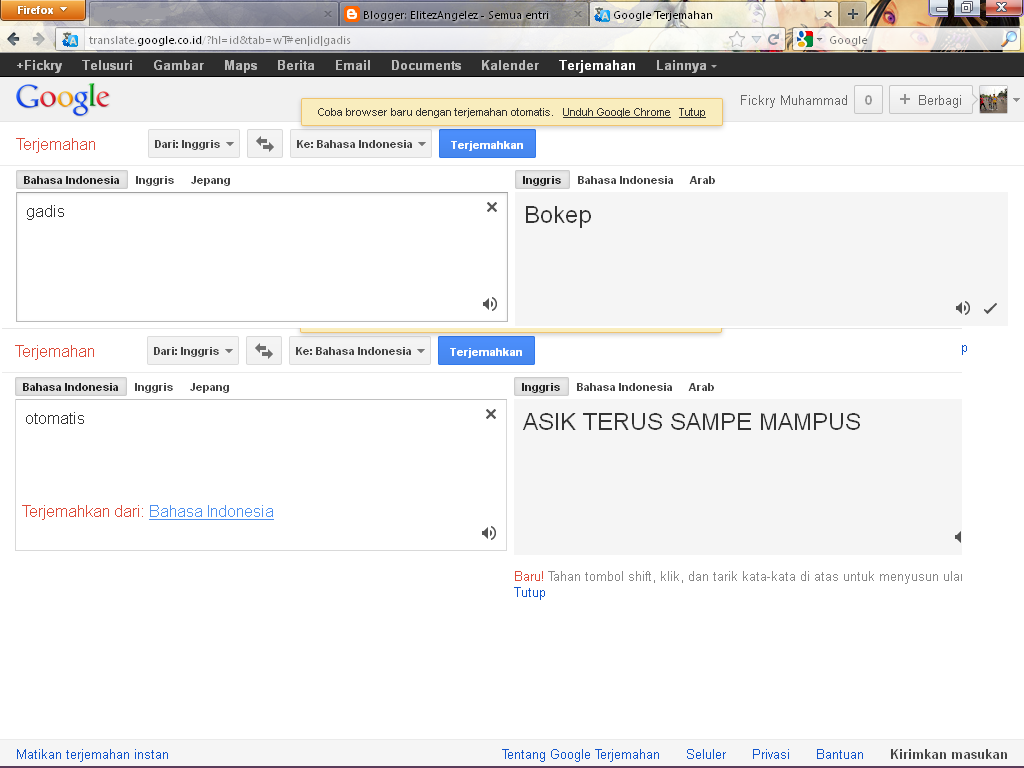The width and height of the screenshot is (1024, 768).
Task: Open the notifications counter showing 0
Action: click(868, 100)
